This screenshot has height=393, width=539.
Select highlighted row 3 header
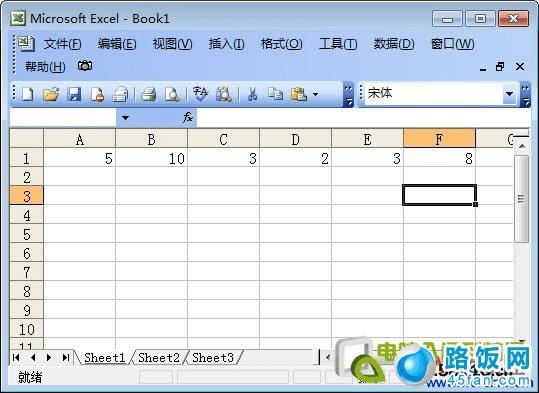click(26, 196)
